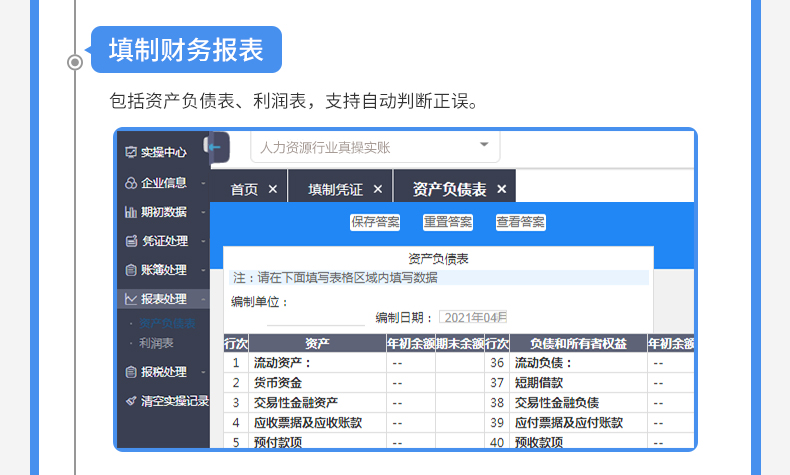Open the 人力资源行业真操实账 dropdown

(375, 147)
